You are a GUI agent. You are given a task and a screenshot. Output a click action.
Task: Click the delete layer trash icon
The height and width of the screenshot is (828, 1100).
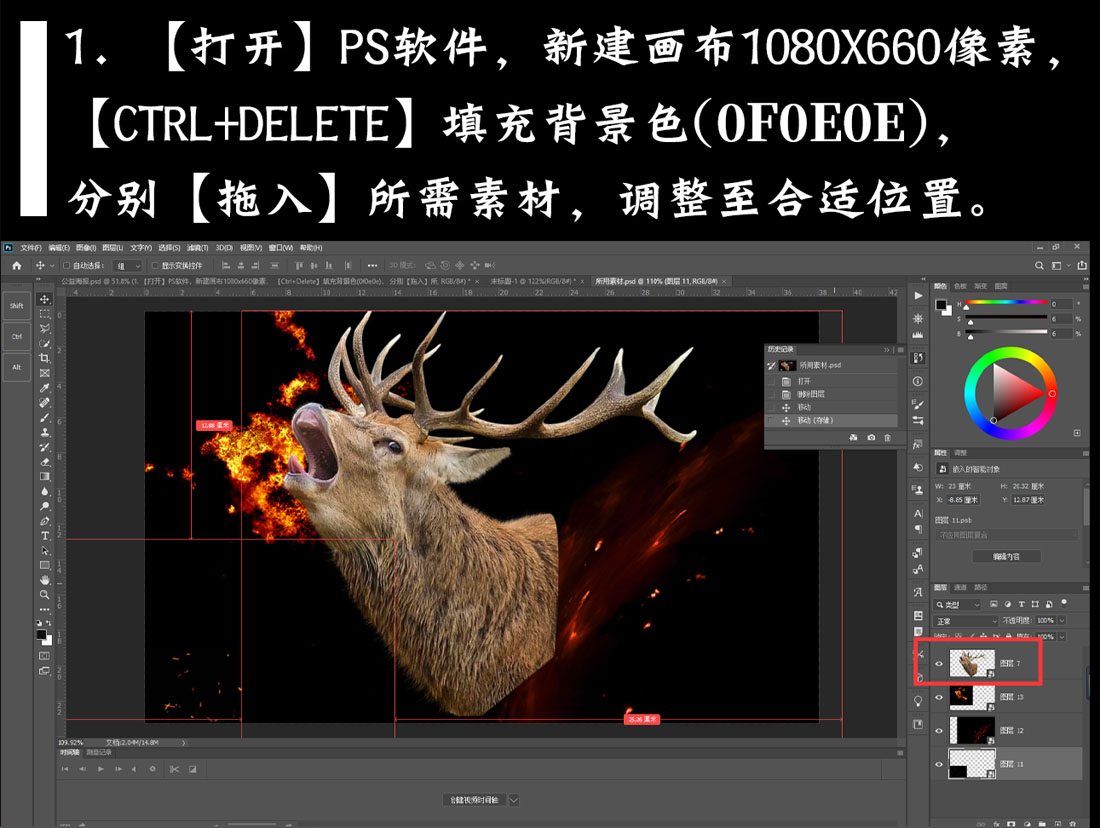tap(1073, 824)
